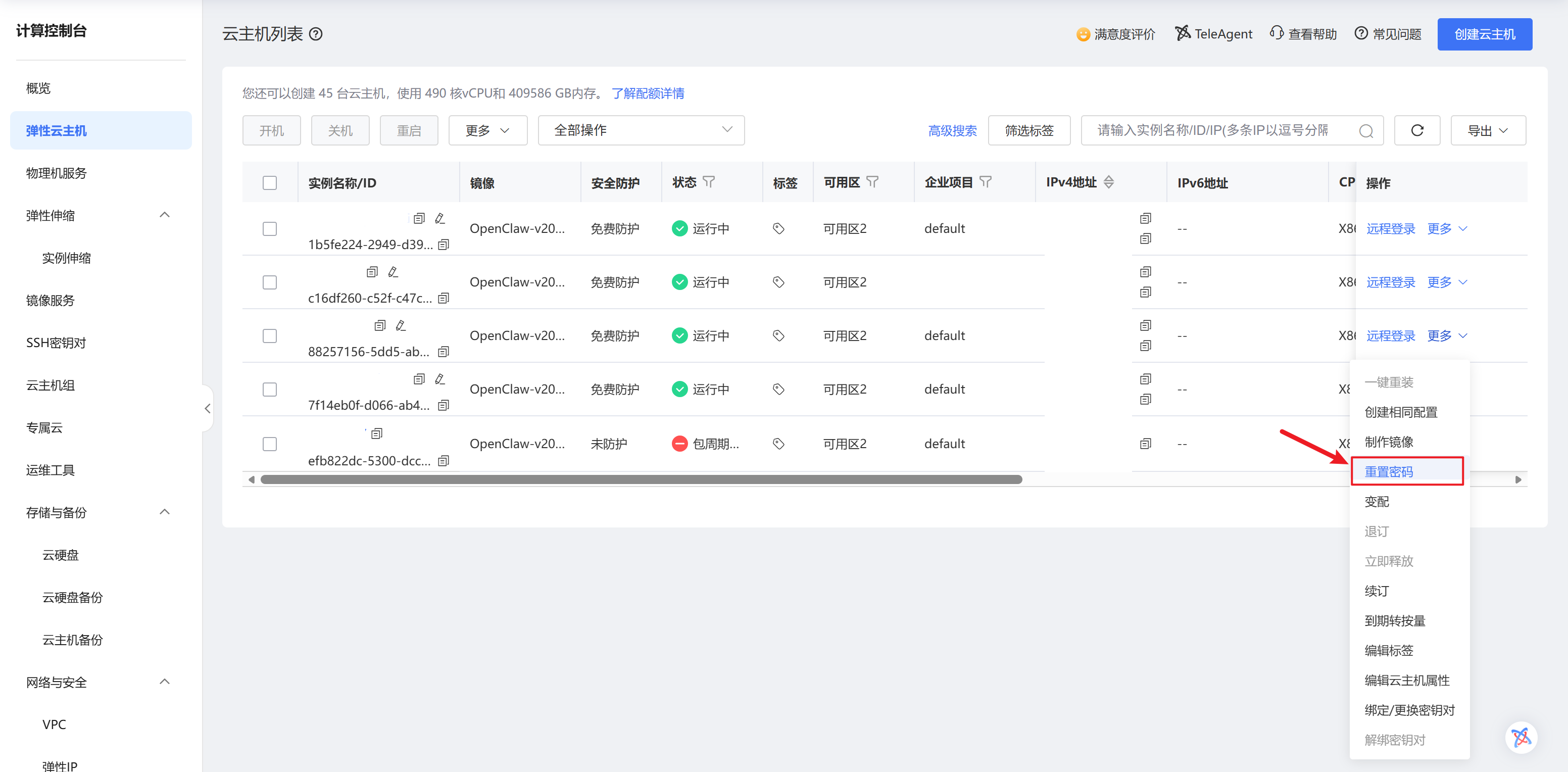Screen dimensions: 1568x772
Task: Click the status column filter icon
Action: [709, 182]
